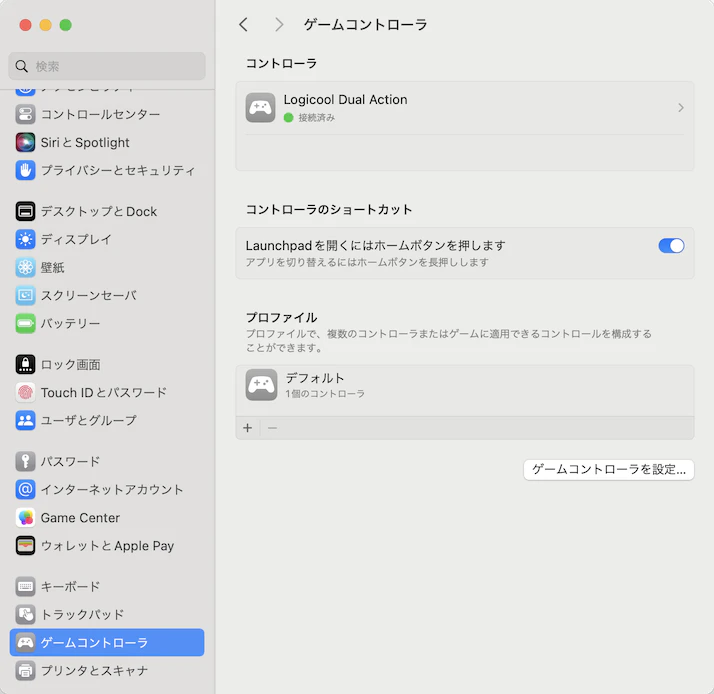Click the 壁紙 flower icon

coord(25,268)
